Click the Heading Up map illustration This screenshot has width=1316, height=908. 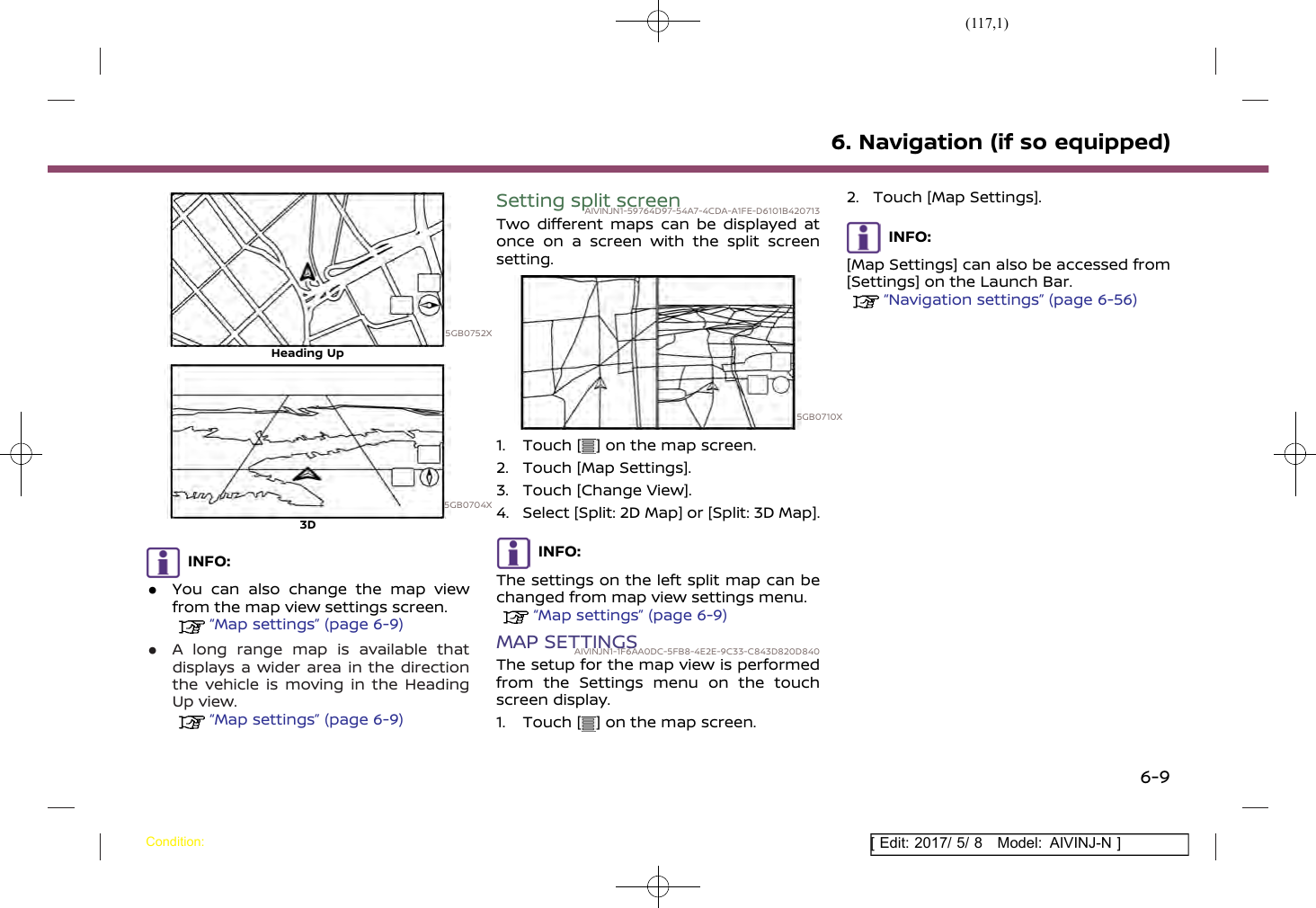click(x=307, y=270)
